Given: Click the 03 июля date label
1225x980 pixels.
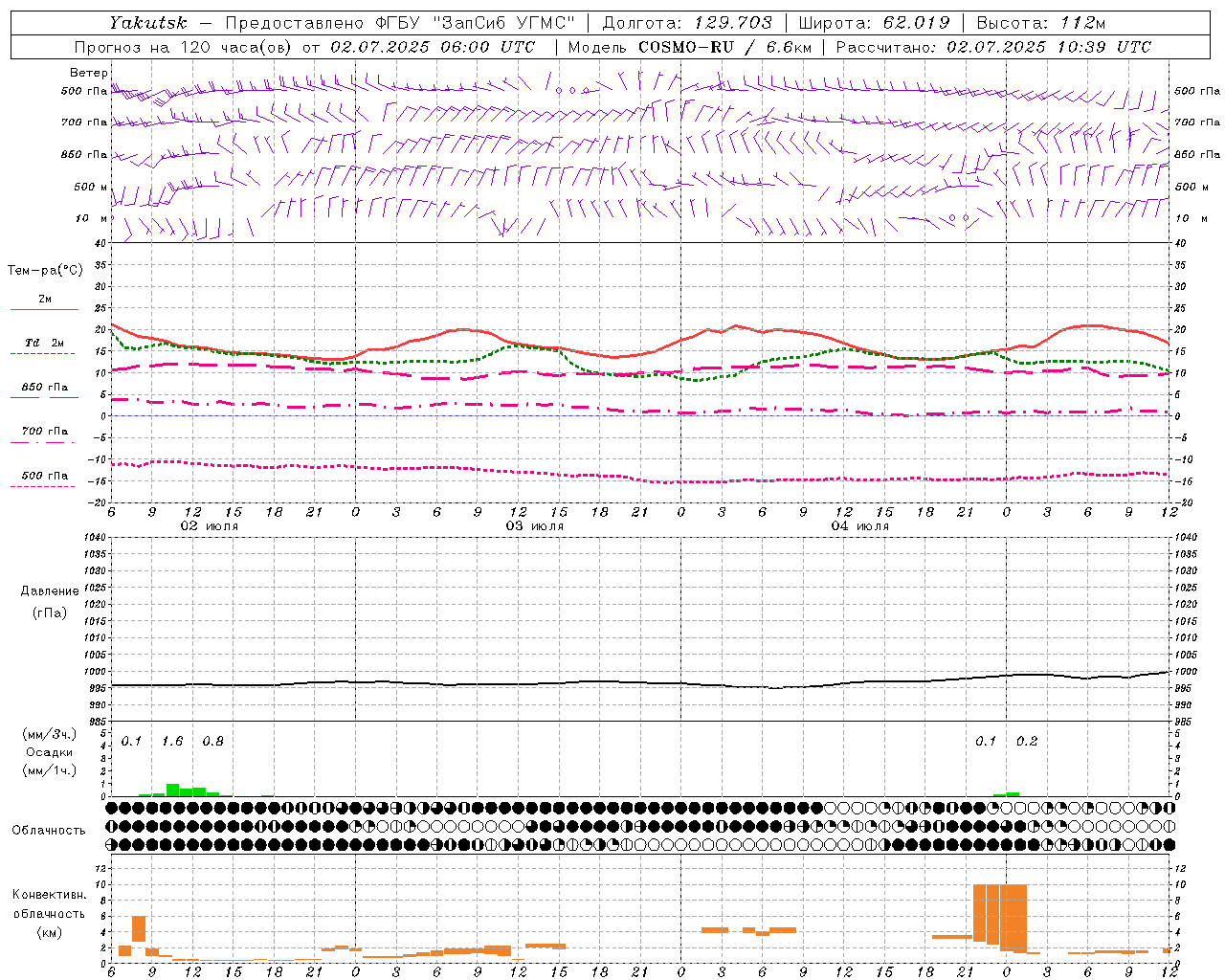Looking at the screenshot, I should [x=535, y=526].
